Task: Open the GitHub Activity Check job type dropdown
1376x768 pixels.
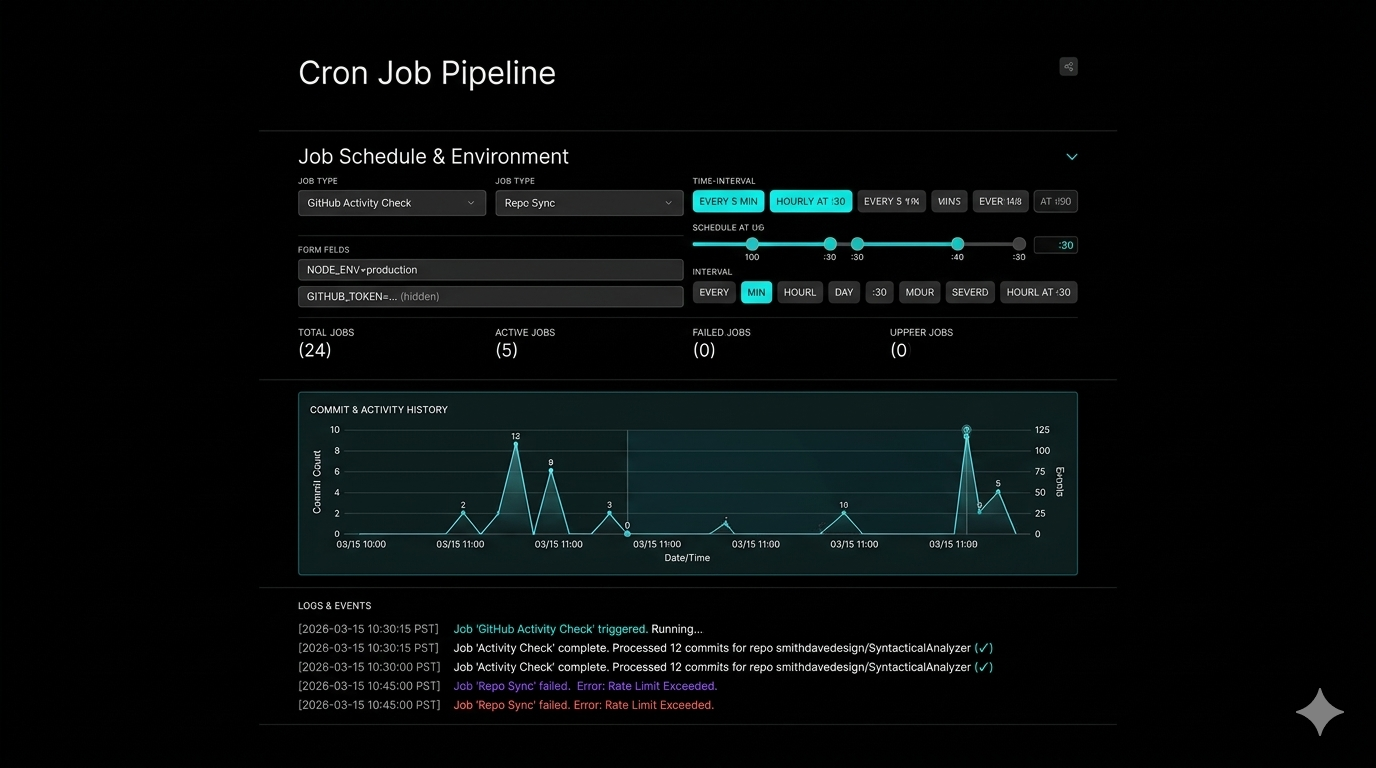Action: [391, 202]
